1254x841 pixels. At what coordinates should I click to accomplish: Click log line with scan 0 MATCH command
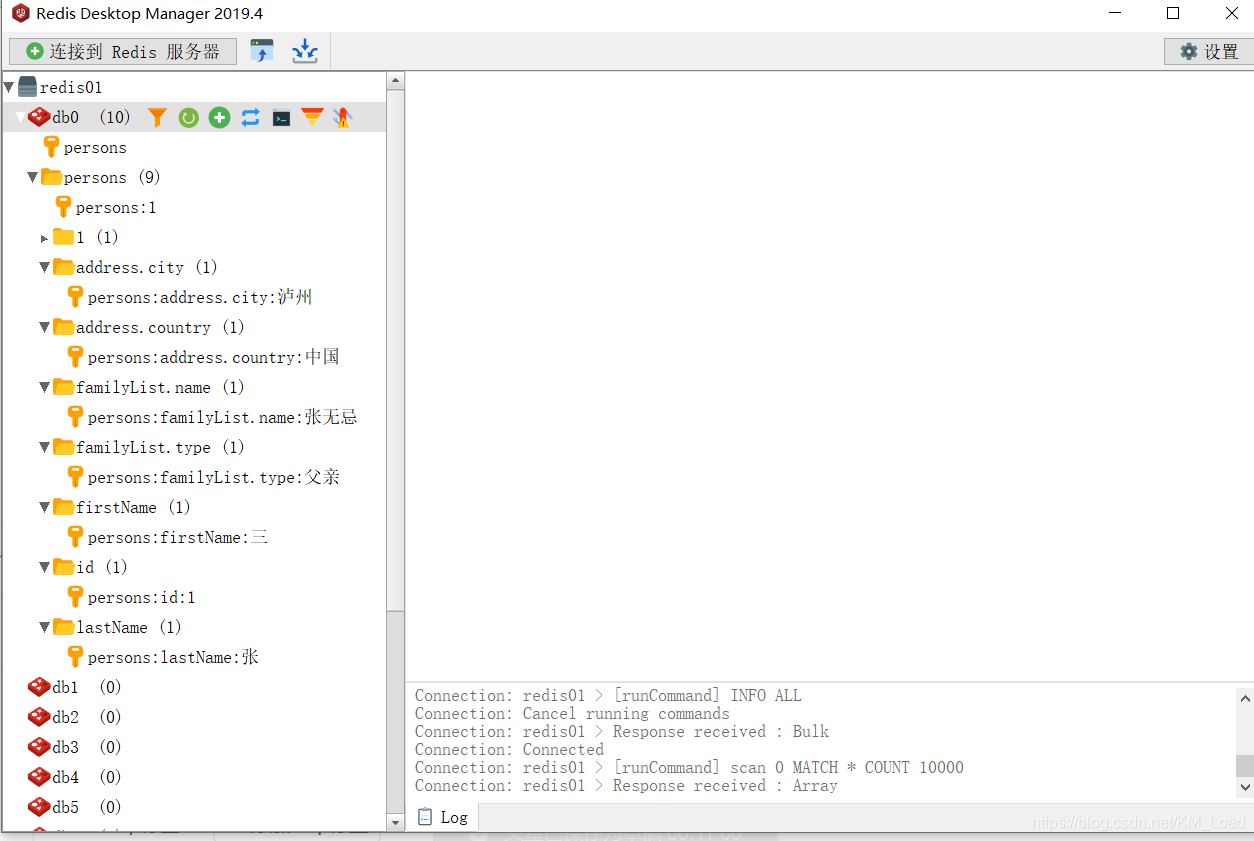click(689, 767)
